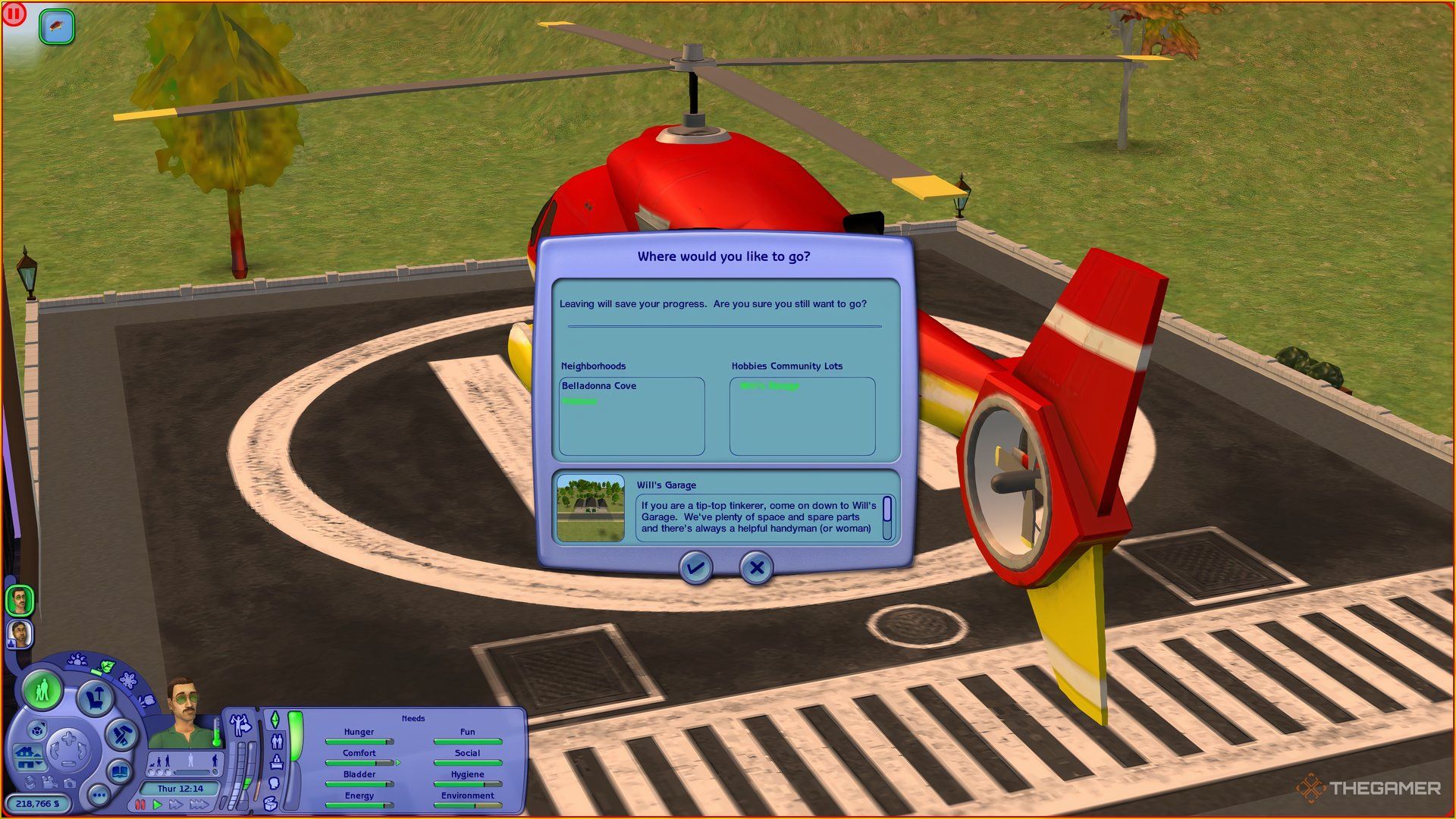Confirm travel with the checkmark button
Screen dimensions: 1456x819
pos(695,567)
